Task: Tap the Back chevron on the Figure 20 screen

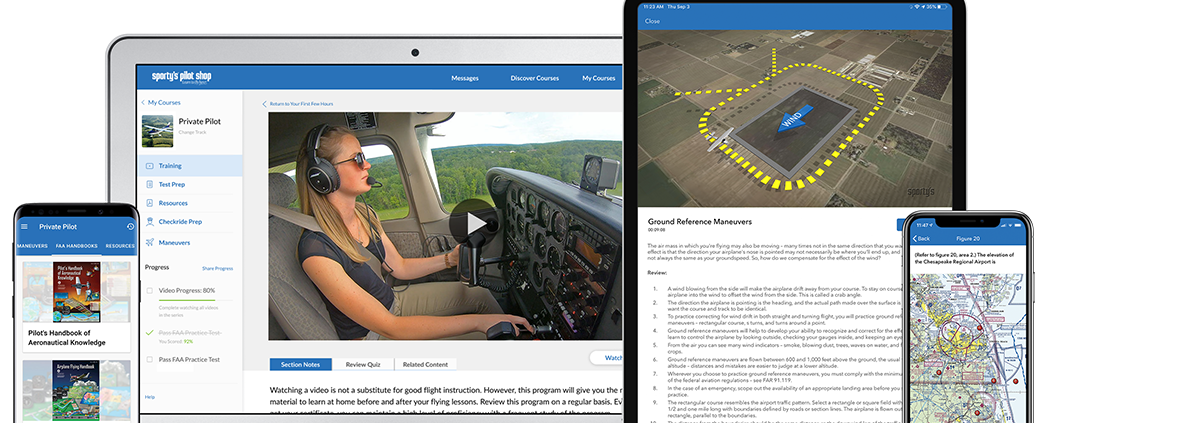Action: [914, 238]
